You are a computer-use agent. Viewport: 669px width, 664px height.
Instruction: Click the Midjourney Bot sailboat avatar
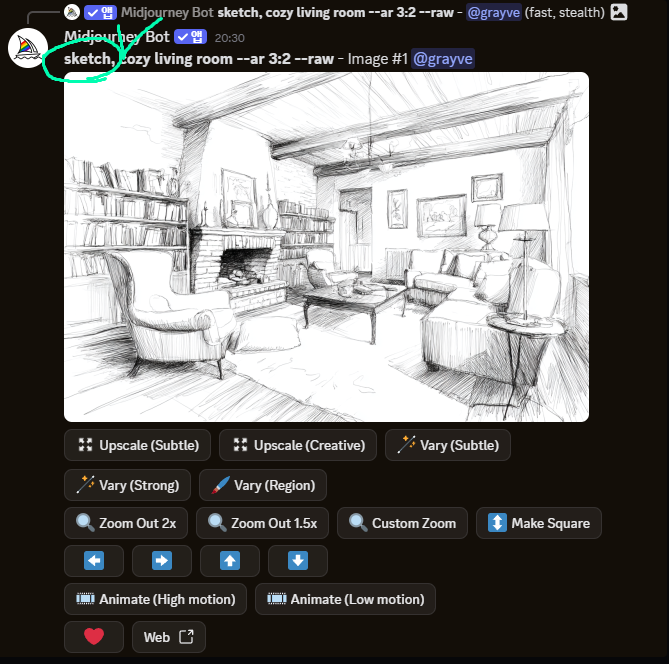[x=28, y=48]
